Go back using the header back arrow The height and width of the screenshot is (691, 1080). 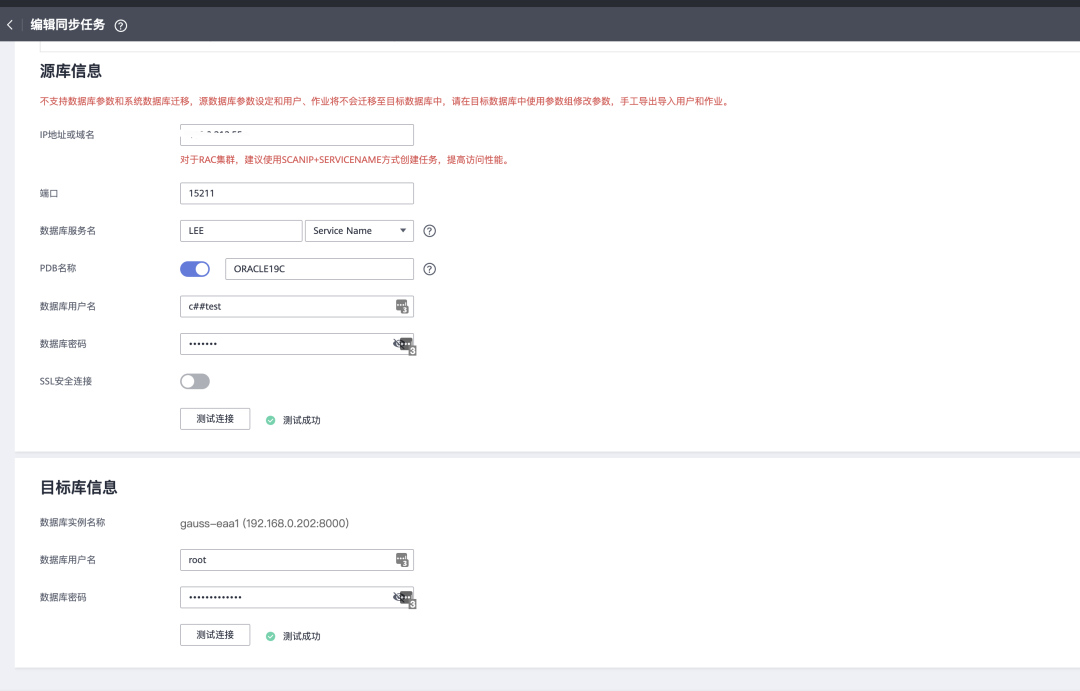[x=10, y=25]
